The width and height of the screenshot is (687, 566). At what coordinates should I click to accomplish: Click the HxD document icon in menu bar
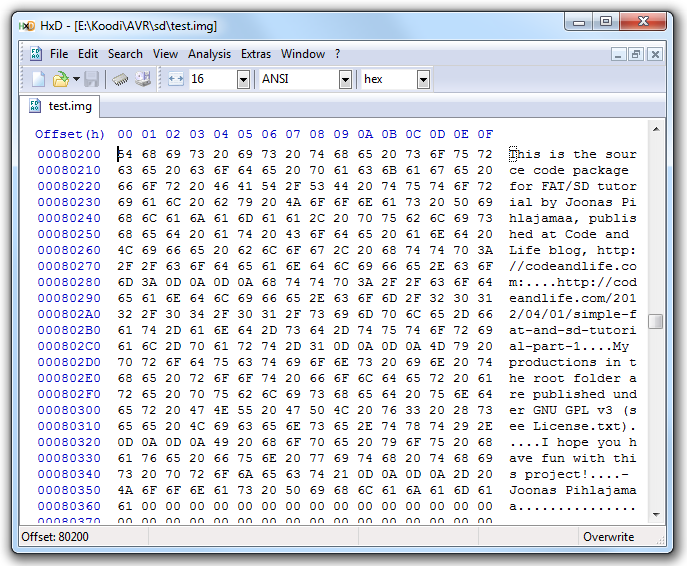click(x=35, y=54)
